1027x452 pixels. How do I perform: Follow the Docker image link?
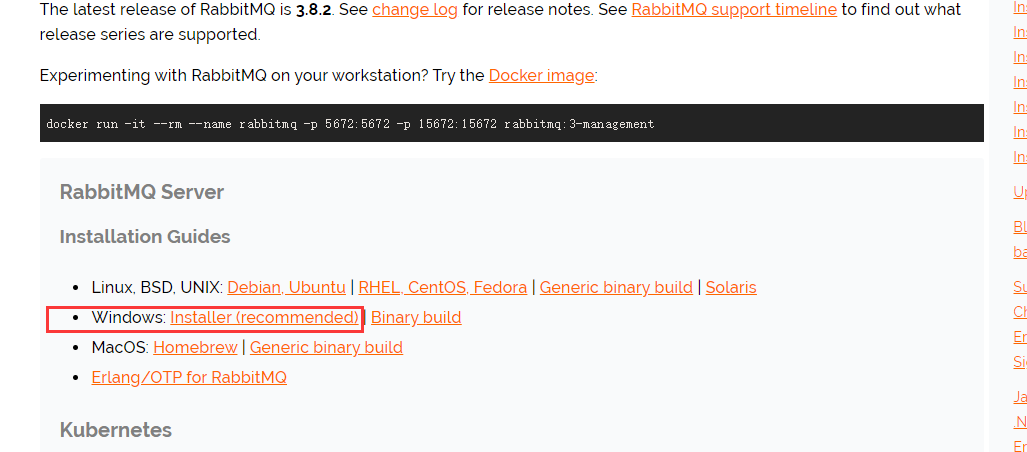point(541,76)
